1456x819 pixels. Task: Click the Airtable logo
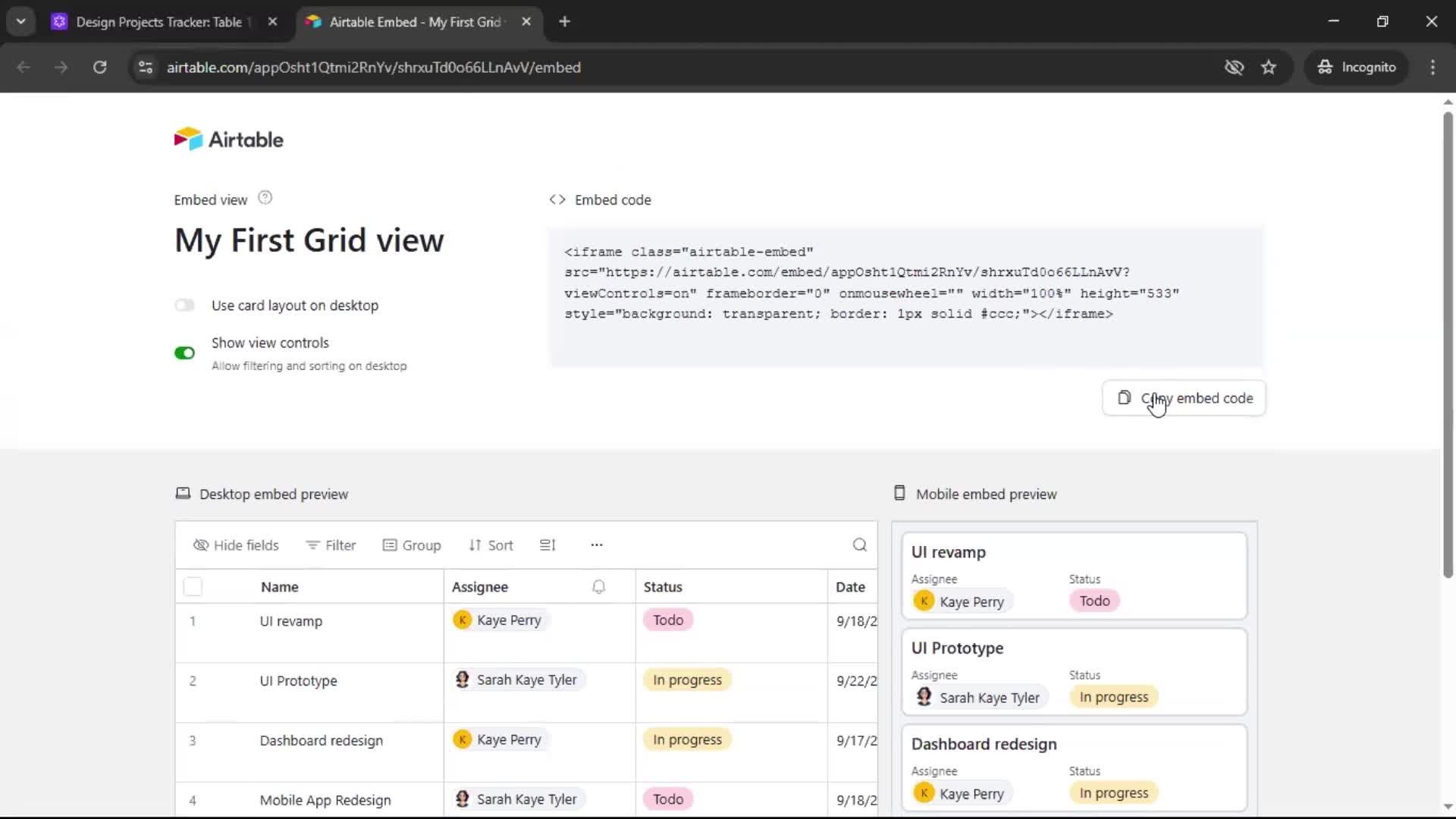coord(228,140)
